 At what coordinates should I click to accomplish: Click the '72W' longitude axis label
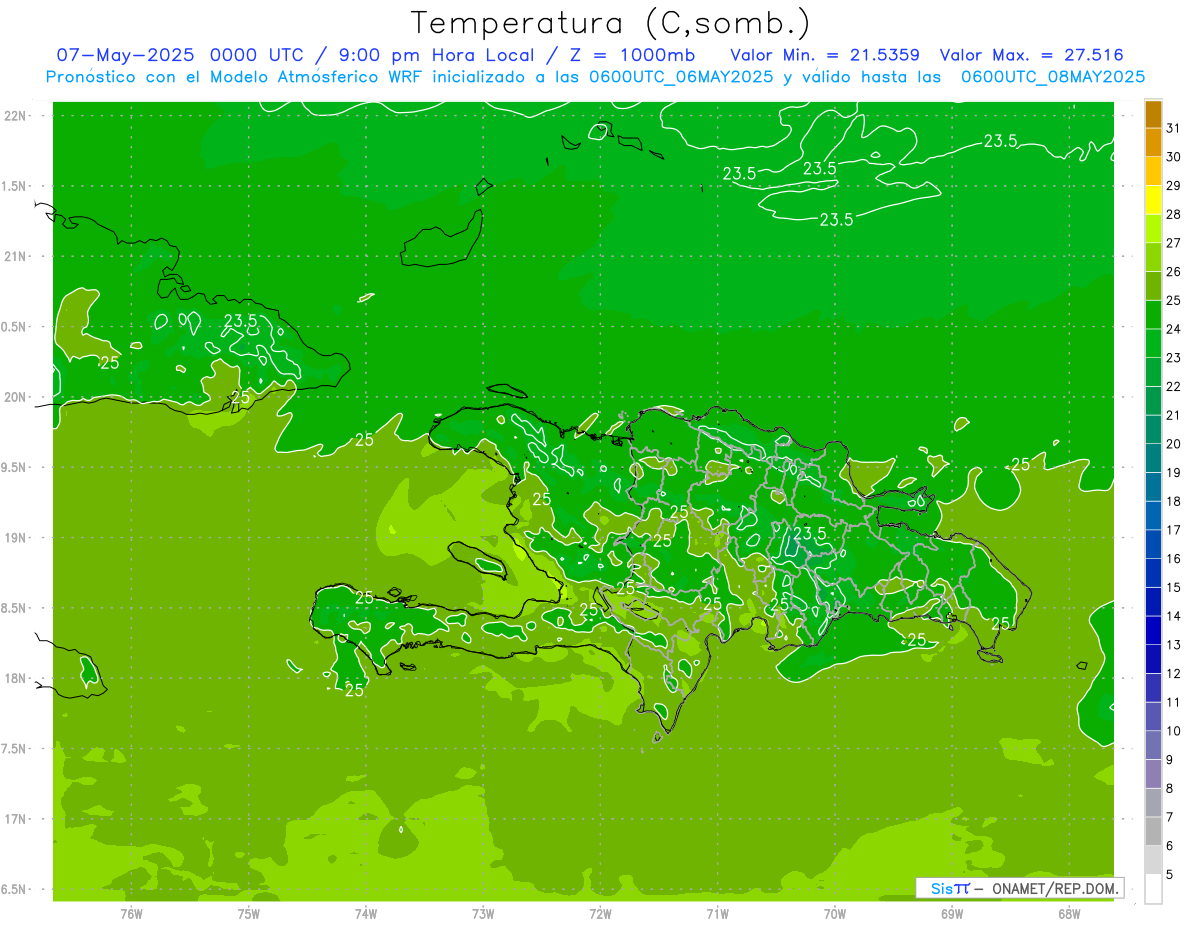click(600, 913)
